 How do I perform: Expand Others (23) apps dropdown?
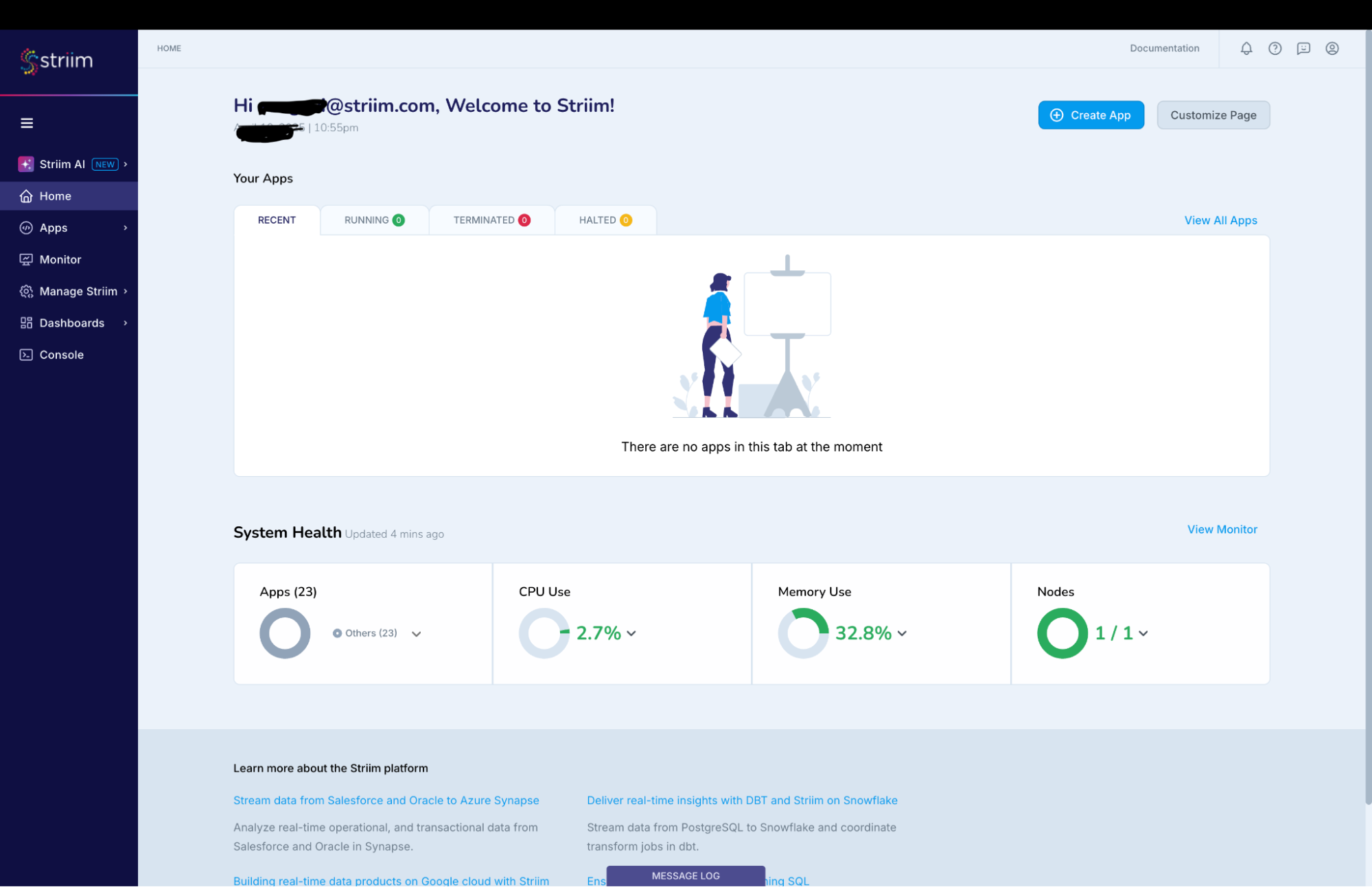[416, 634]
